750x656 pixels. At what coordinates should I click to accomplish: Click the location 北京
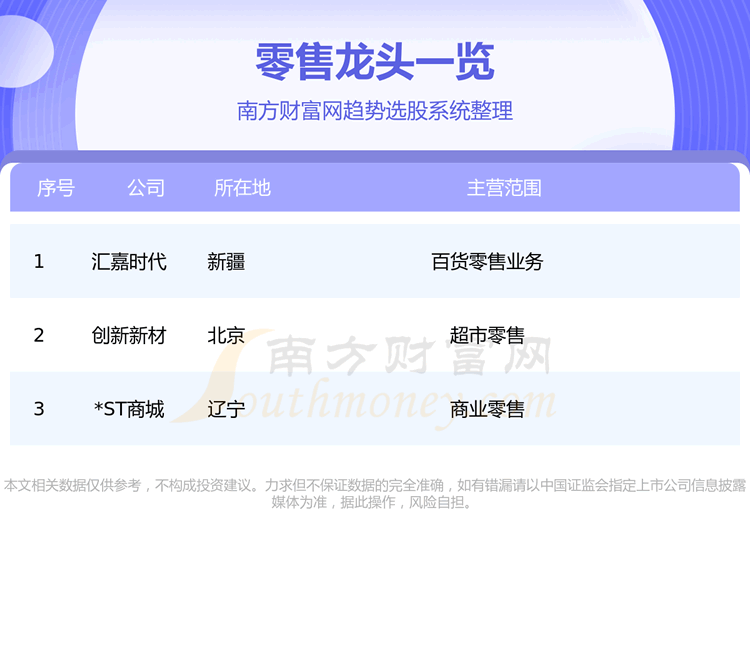226,336
